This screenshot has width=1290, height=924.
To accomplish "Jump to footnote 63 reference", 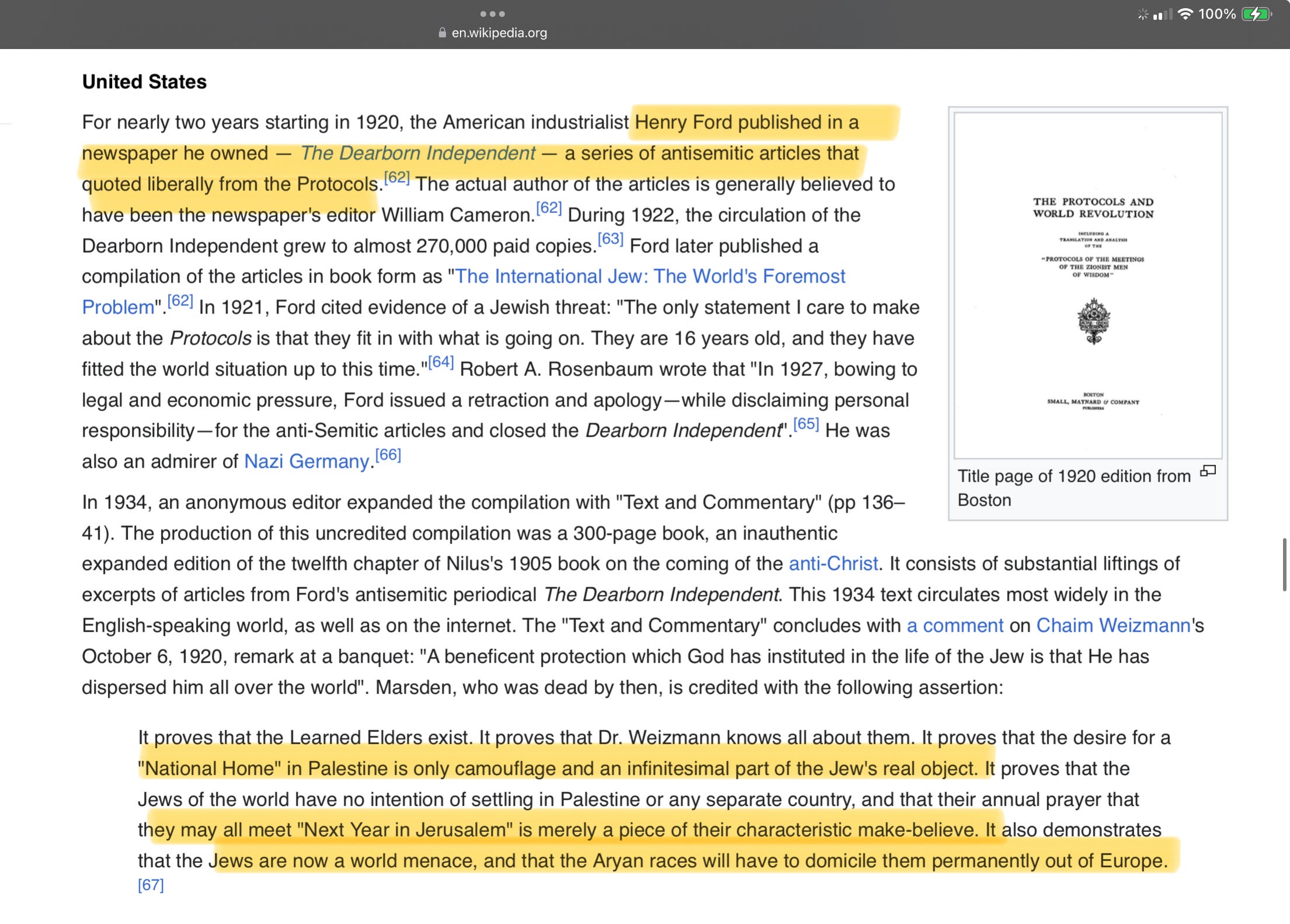I will pos(611,238).
